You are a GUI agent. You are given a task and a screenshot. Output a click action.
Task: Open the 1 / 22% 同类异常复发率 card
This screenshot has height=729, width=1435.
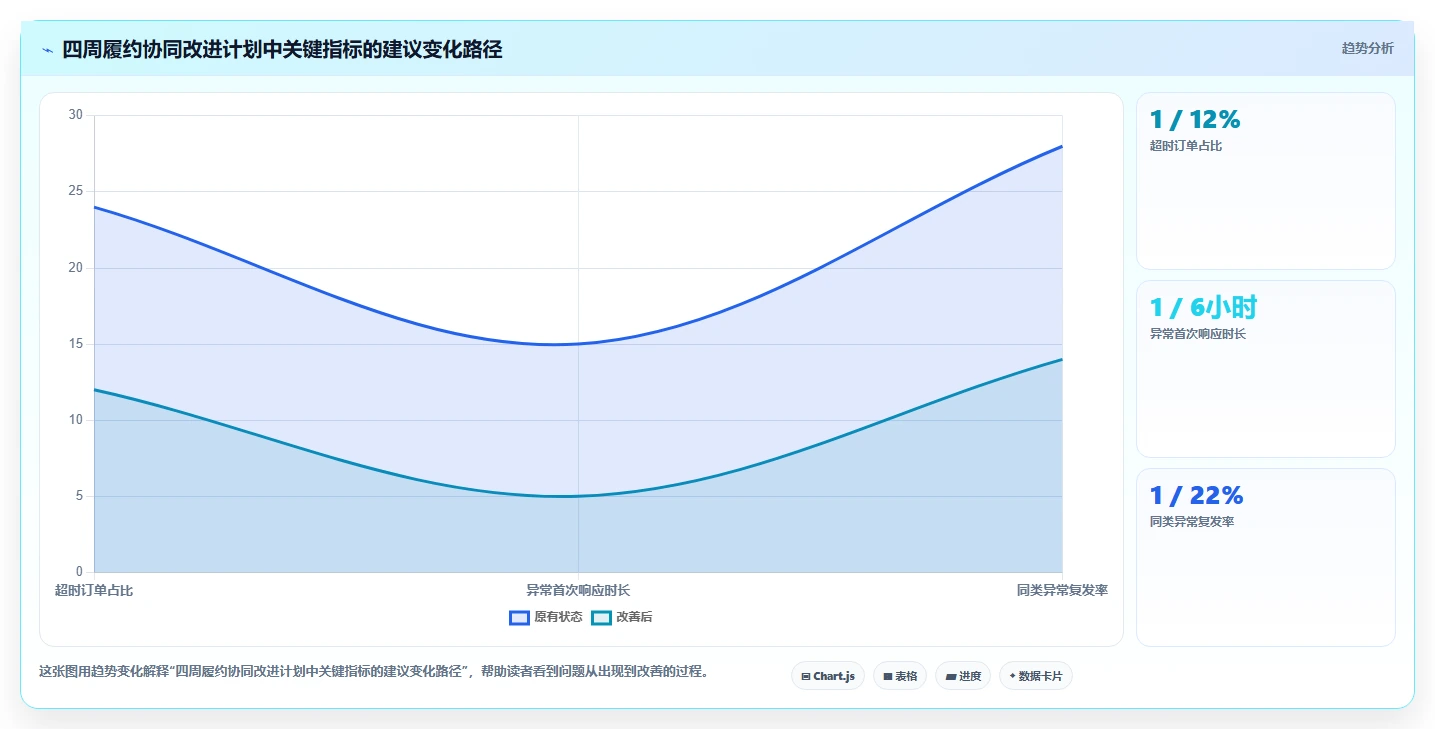point(1265,557)
